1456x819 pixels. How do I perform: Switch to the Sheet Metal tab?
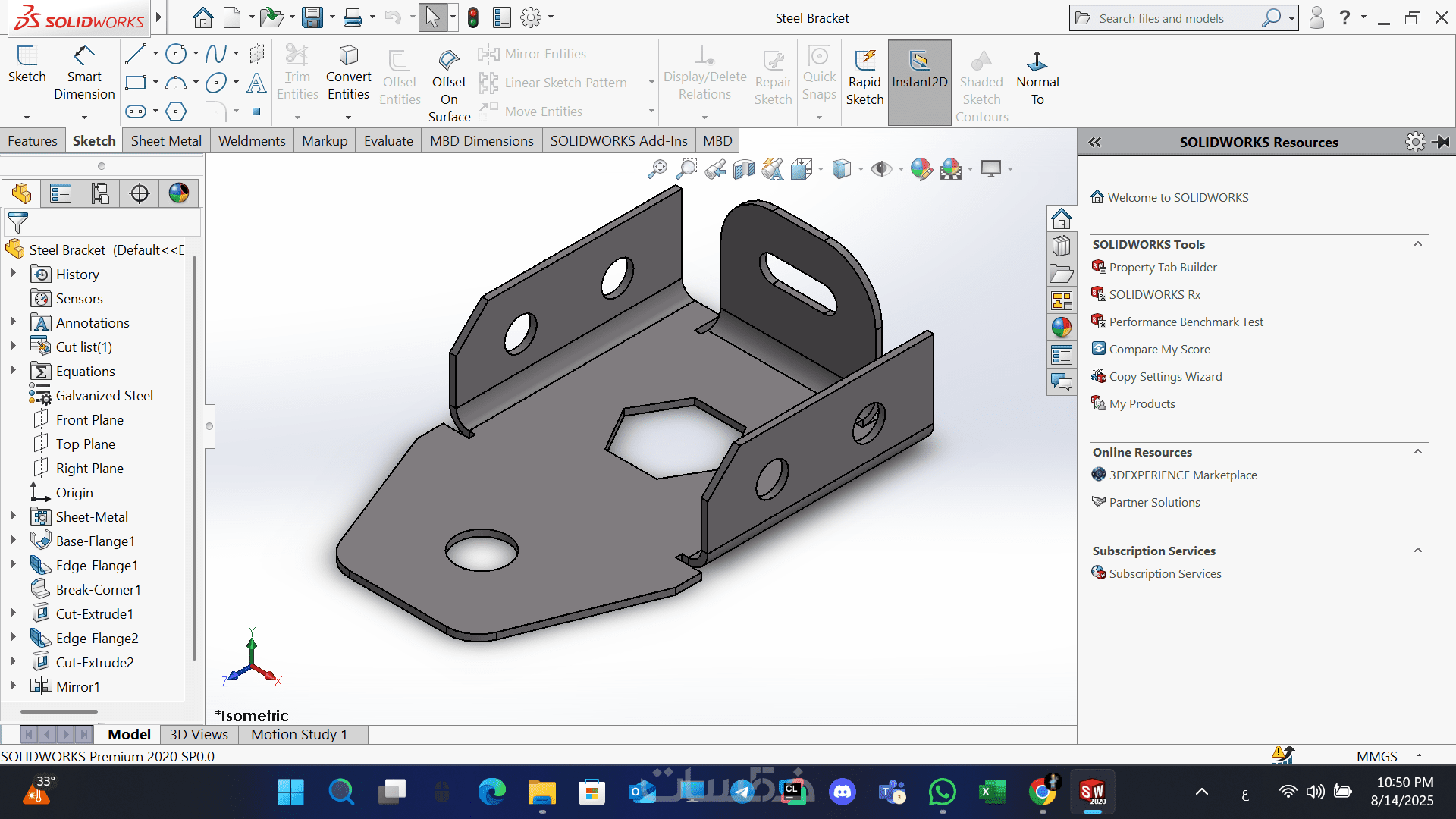(166, 140)
